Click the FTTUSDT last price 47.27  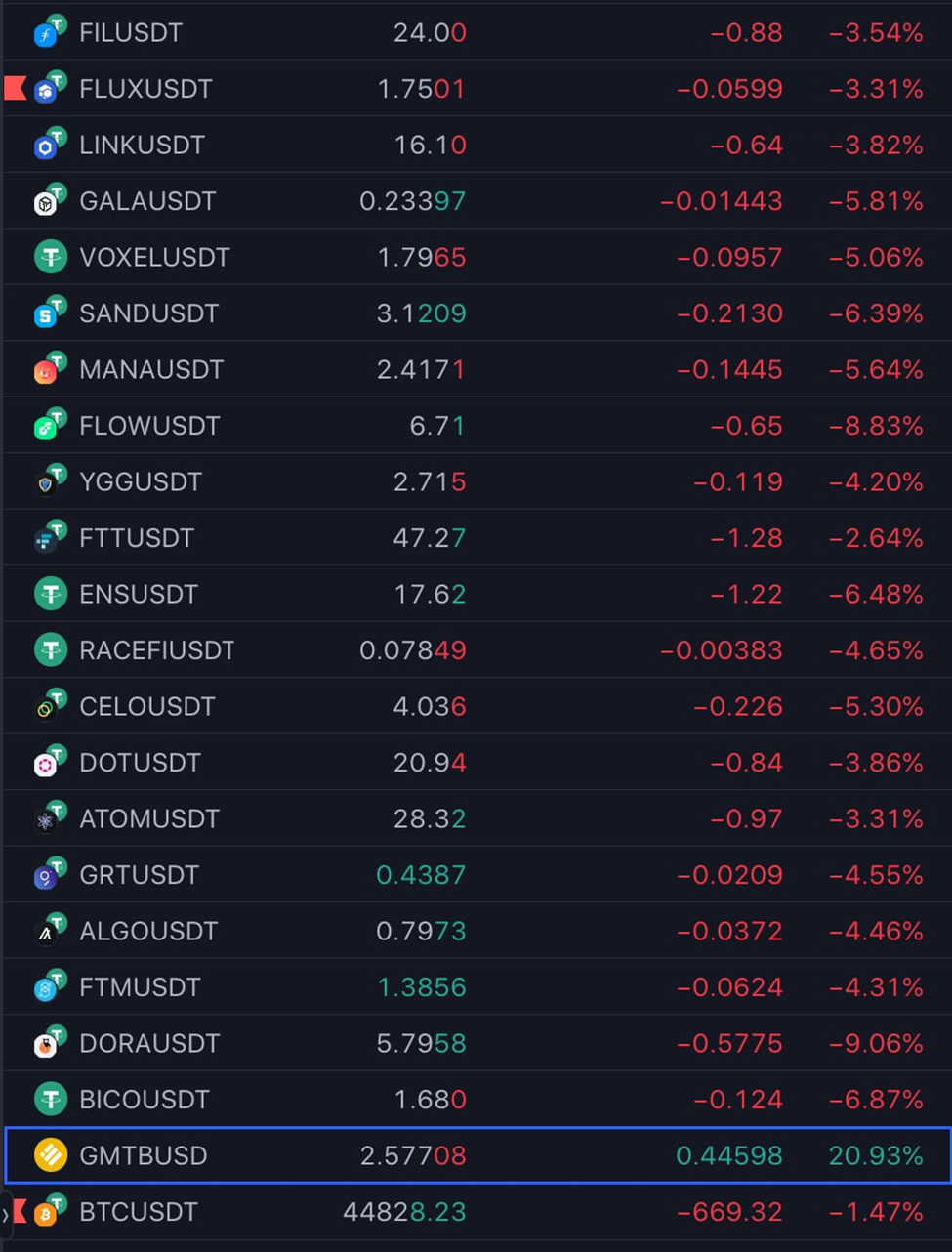(x=430, y=538)
